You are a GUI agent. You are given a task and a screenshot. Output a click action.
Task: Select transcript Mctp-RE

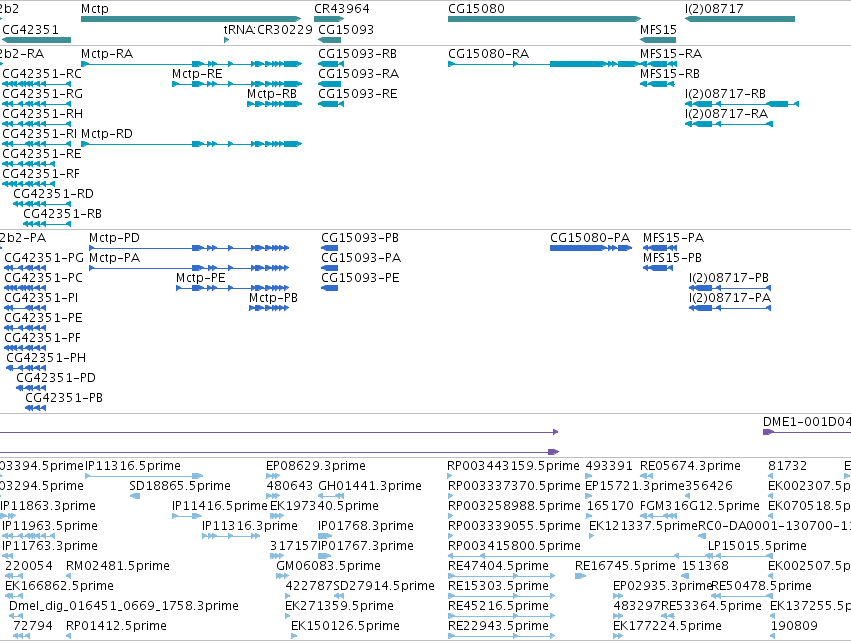click(197, 74)
